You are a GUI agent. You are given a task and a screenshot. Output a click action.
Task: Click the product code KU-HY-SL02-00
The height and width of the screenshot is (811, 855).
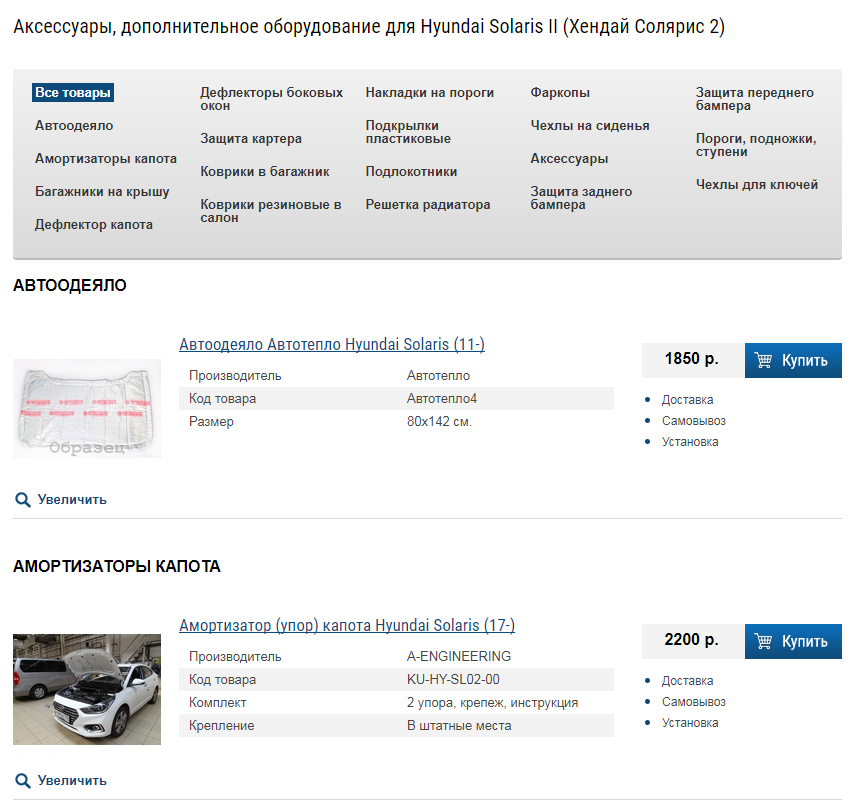point(453,680)
